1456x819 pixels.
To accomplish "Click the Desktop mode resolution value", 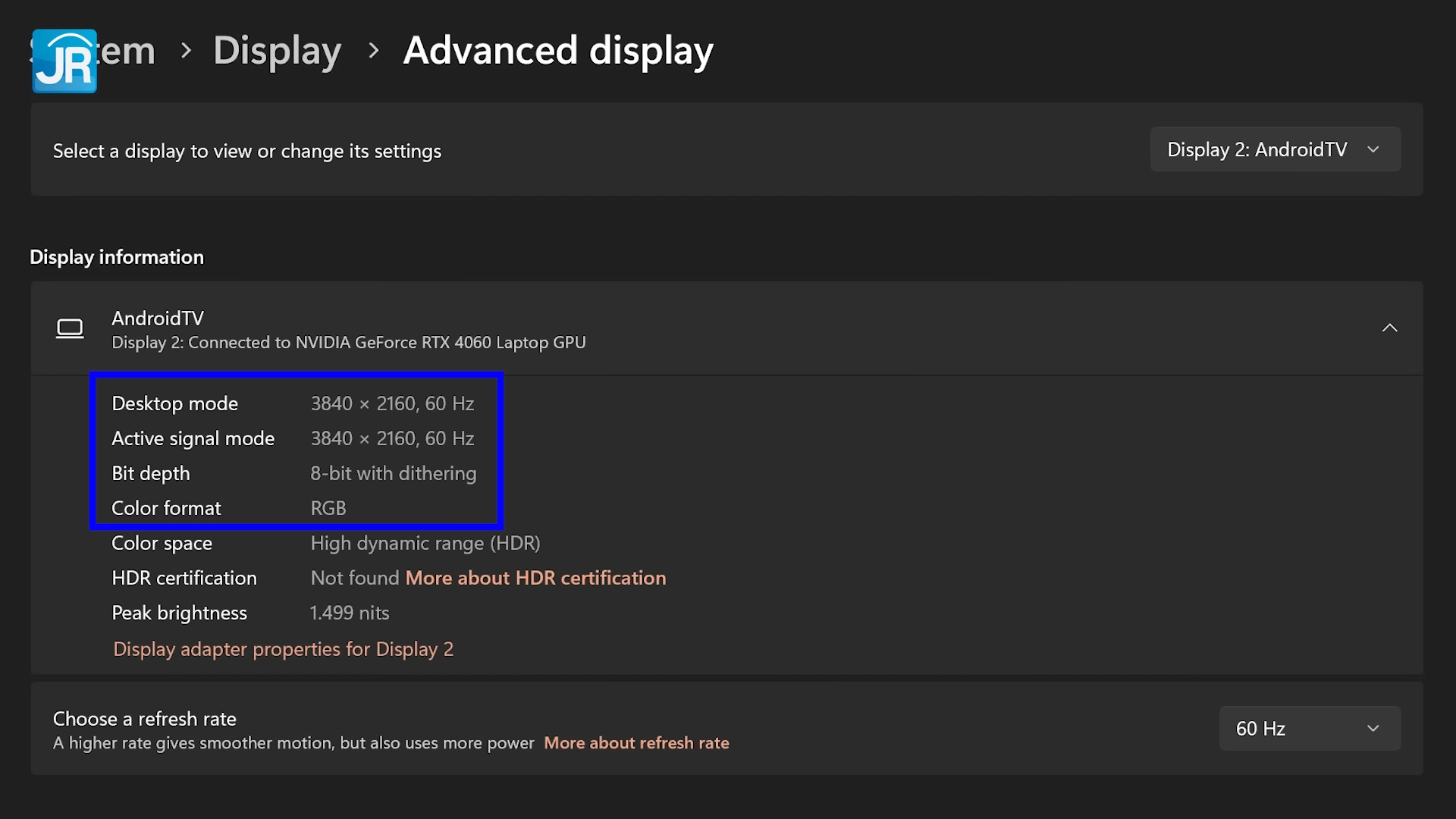I will [392, 403].
